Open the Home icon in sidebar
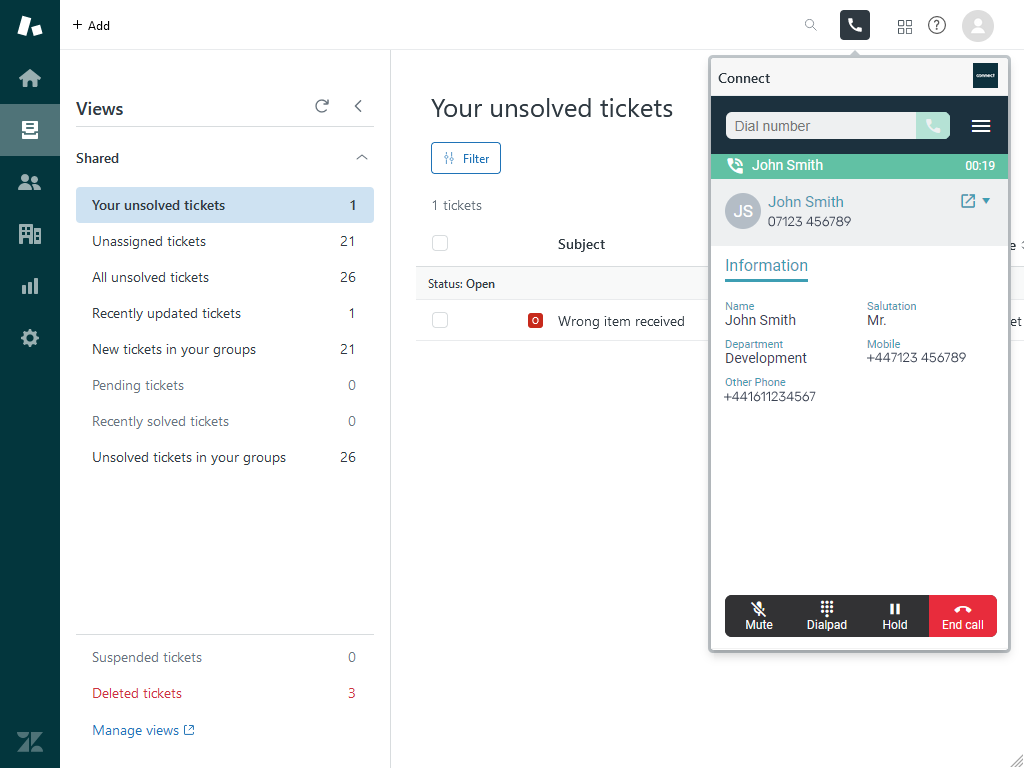The width and height of the screenshot is (1024, 768). point(30,78)
